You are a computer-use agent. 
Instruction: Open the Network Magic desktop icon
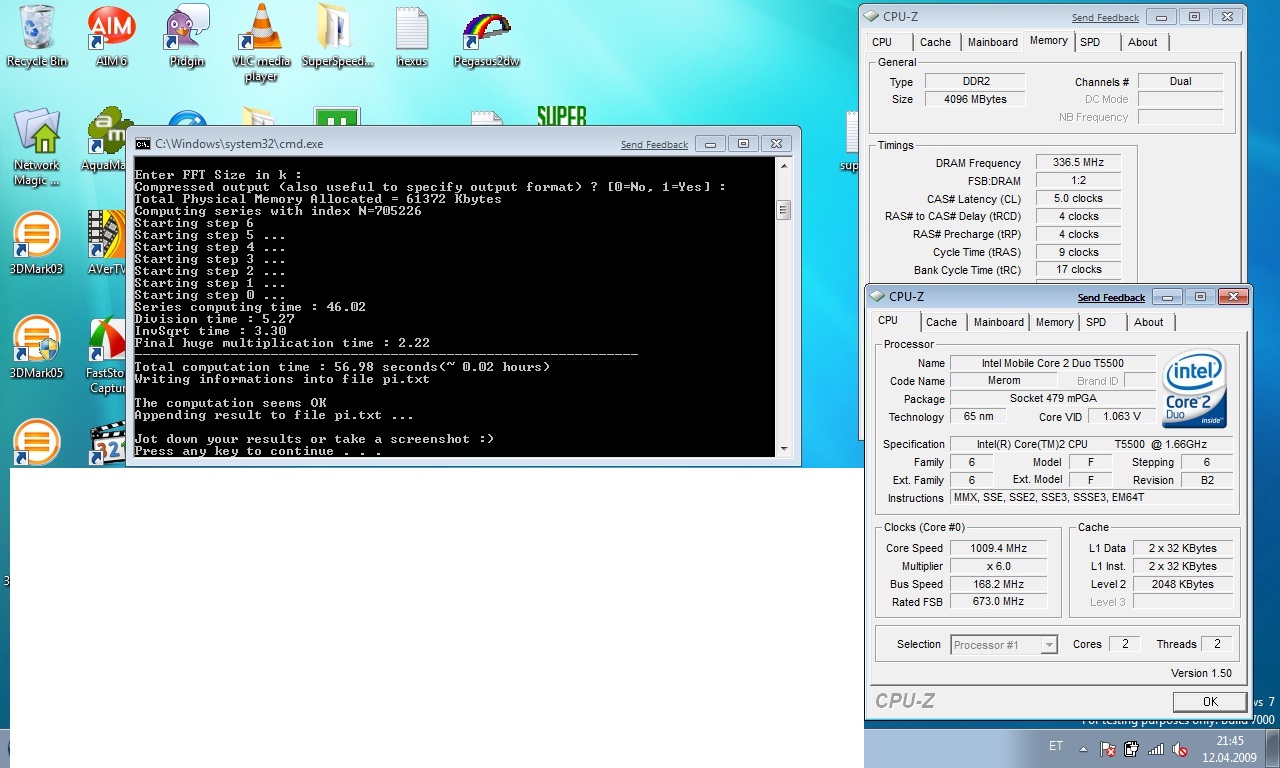click(x=37, y=148)
